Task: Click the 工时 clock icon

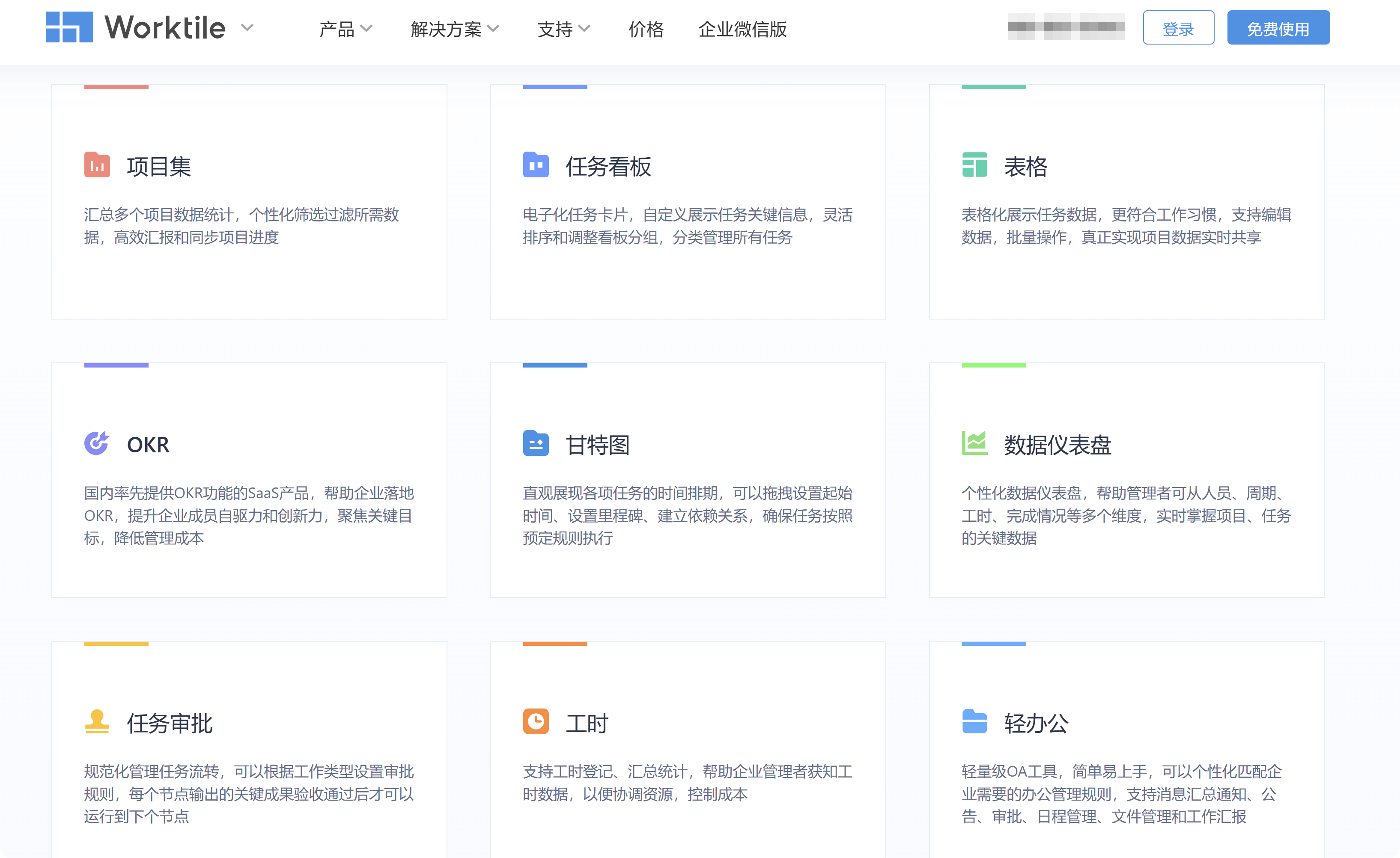Action: coord(536,722)
